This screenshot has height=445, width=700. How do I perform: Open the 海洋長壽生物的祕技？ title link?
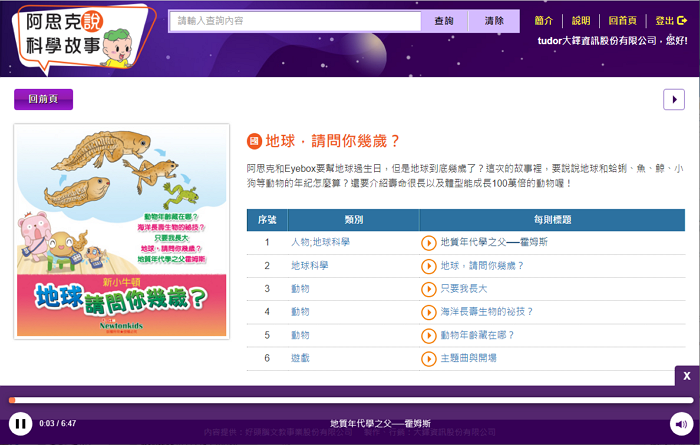point(487,312)
